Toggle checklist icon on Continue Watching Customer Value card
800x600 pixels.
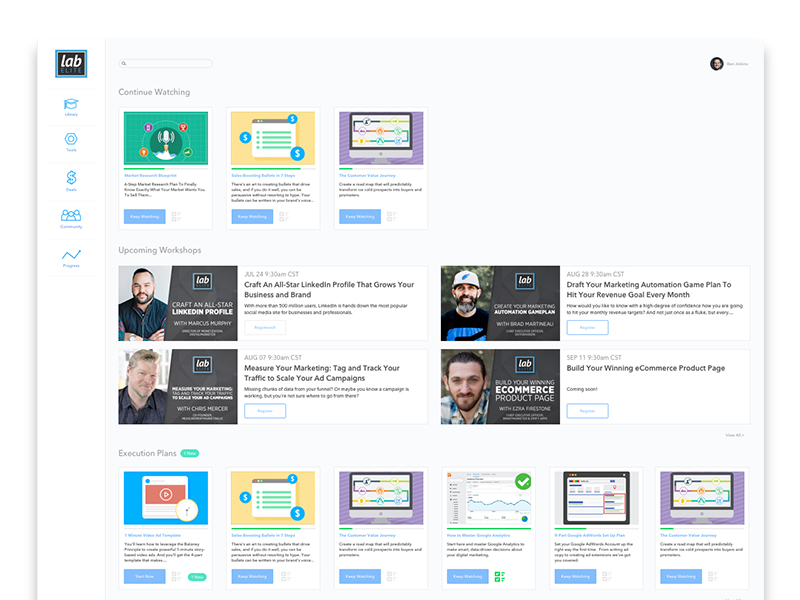pos(391,217)
